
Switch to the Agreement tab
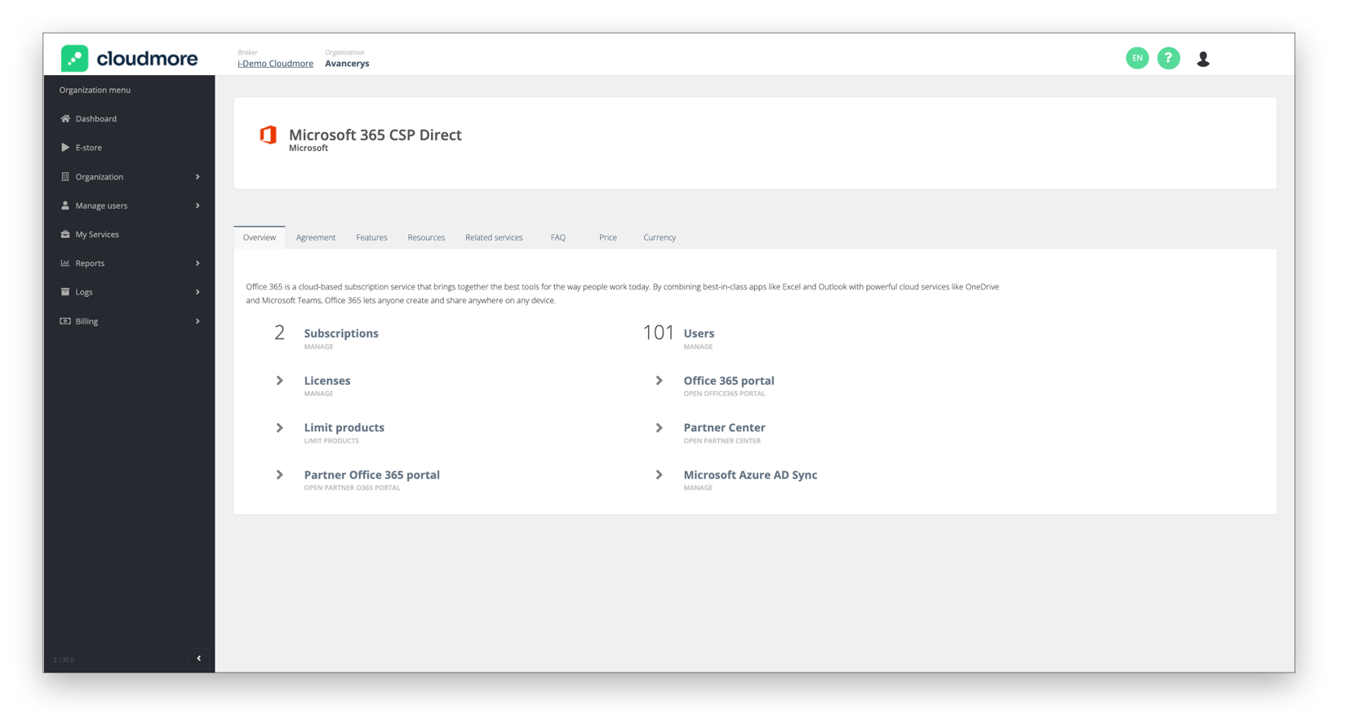316,237
